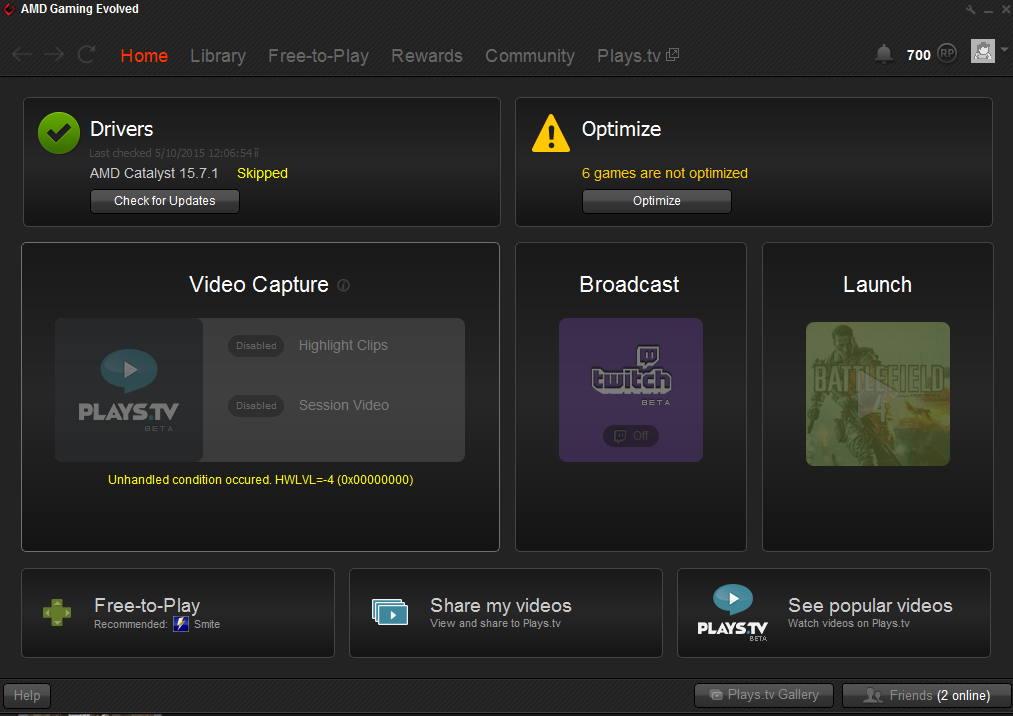Click the RP reward points badge
Image resolution: width=1013 pixels, height=716 pixels.
click(x=947, y=54)
